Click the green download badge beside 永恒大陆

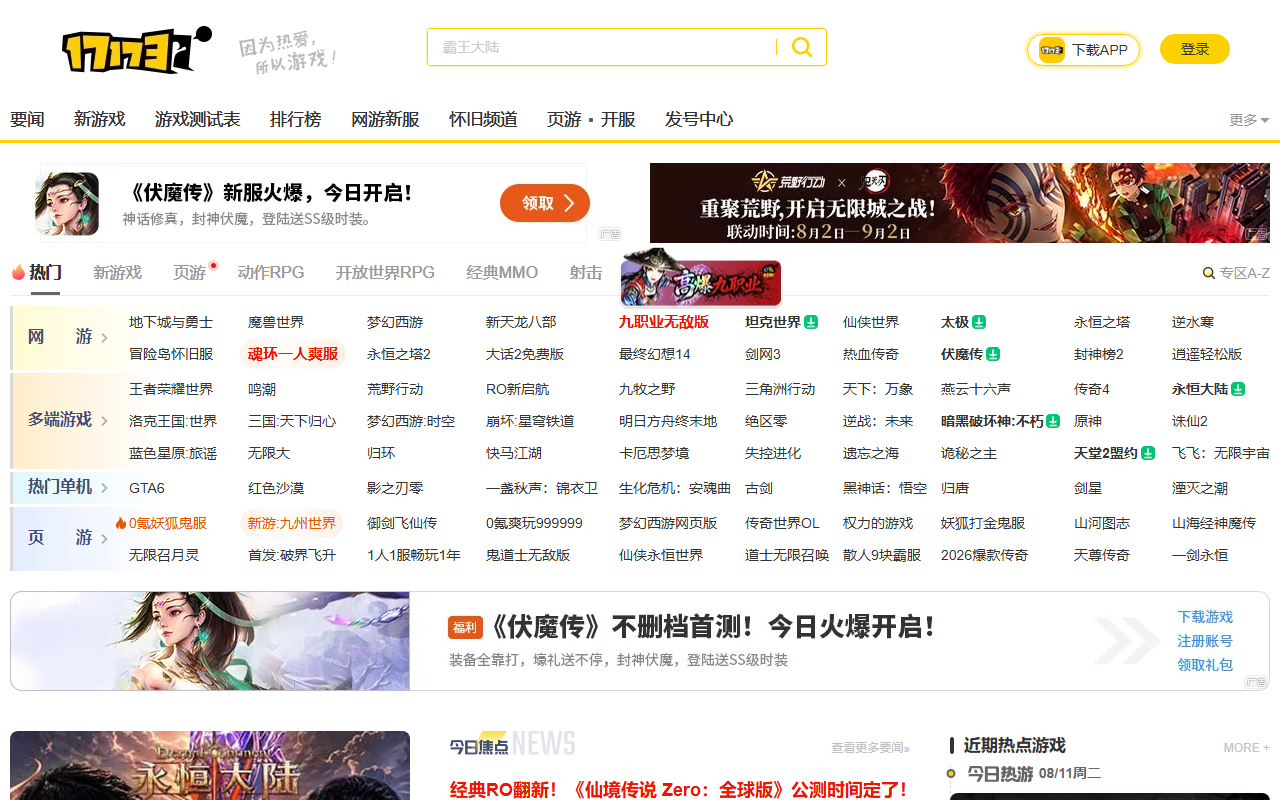click(x=1238, y=389)
